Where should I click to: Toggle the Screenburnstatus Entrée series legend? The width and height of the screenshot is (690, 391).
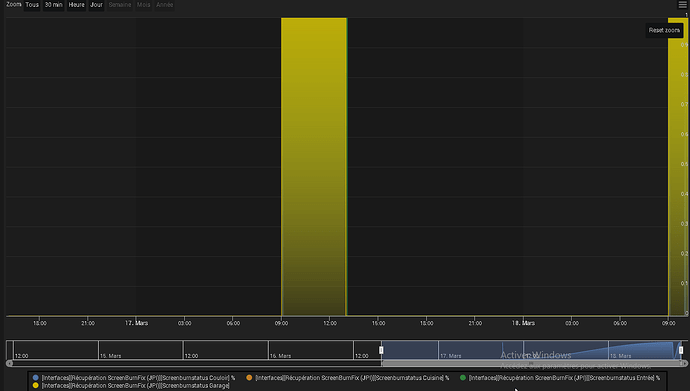coord(560,378)
